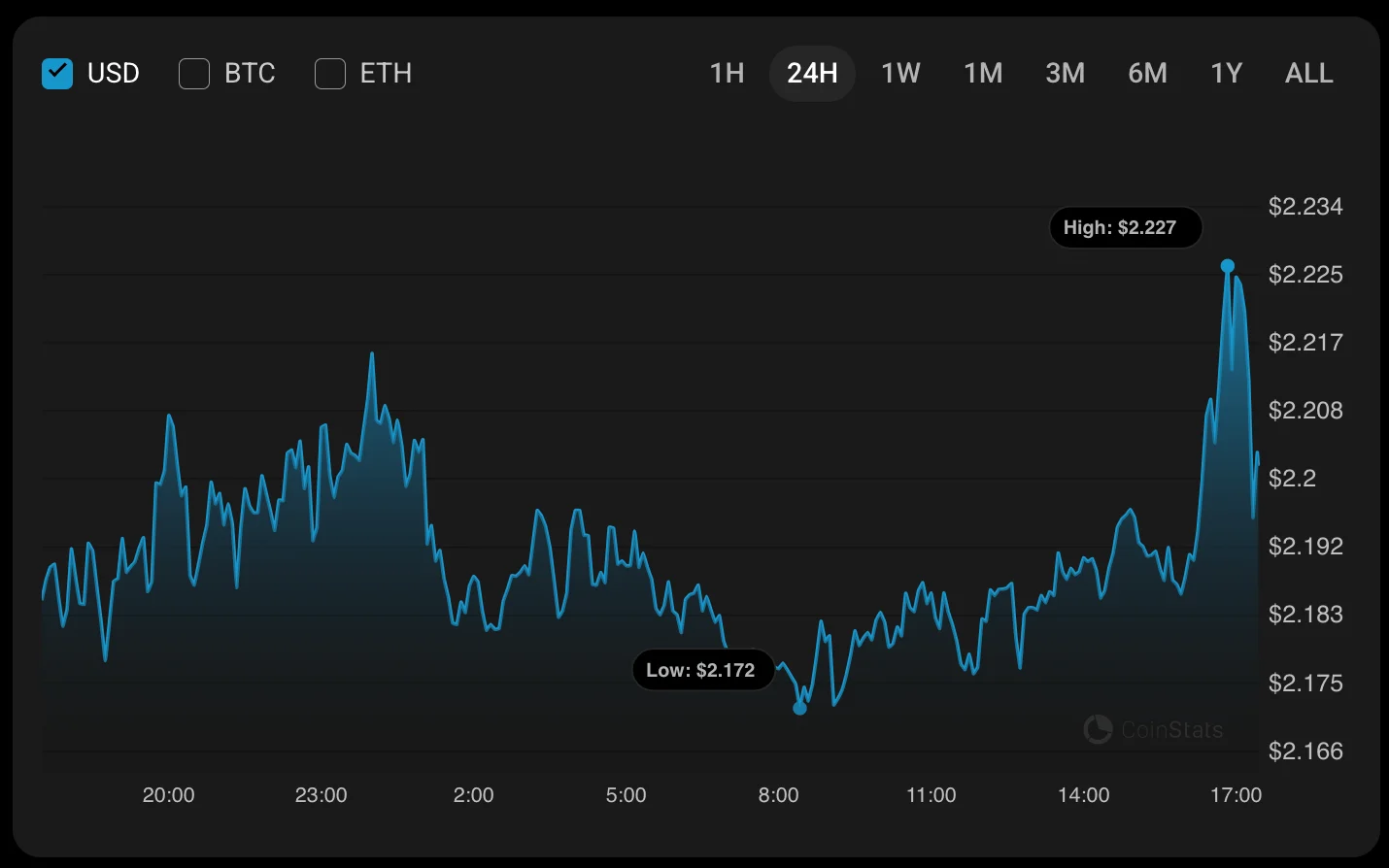Click the 20:00 time axis label
Image resolution: width=1389 pixels, height=868 pixels.
(169, 795)
